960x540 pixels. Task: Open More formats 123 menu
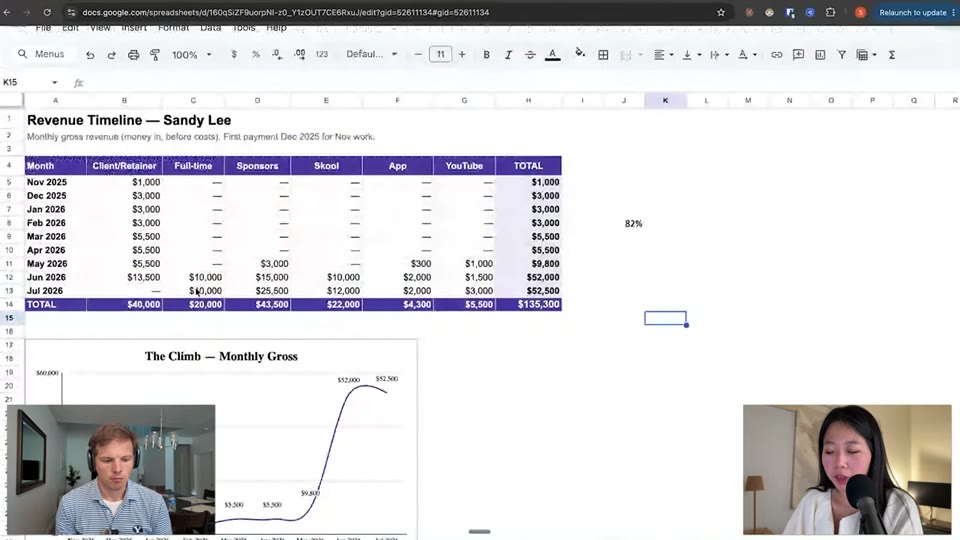click(321, 54)
